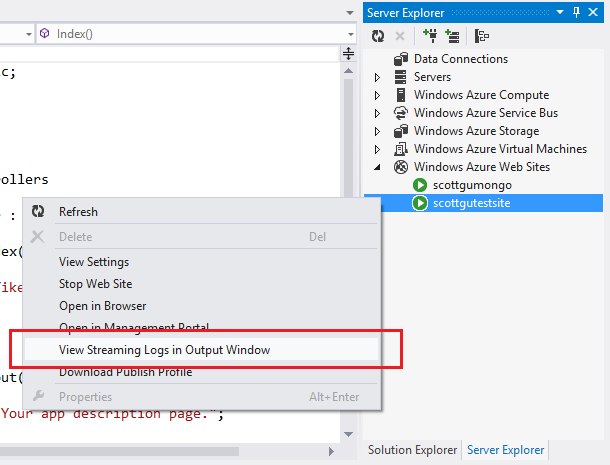Image resolution: width=610 pixels, height=465 pixels.
Task: Close the Server Explorer panel
Action: [593, 12]
